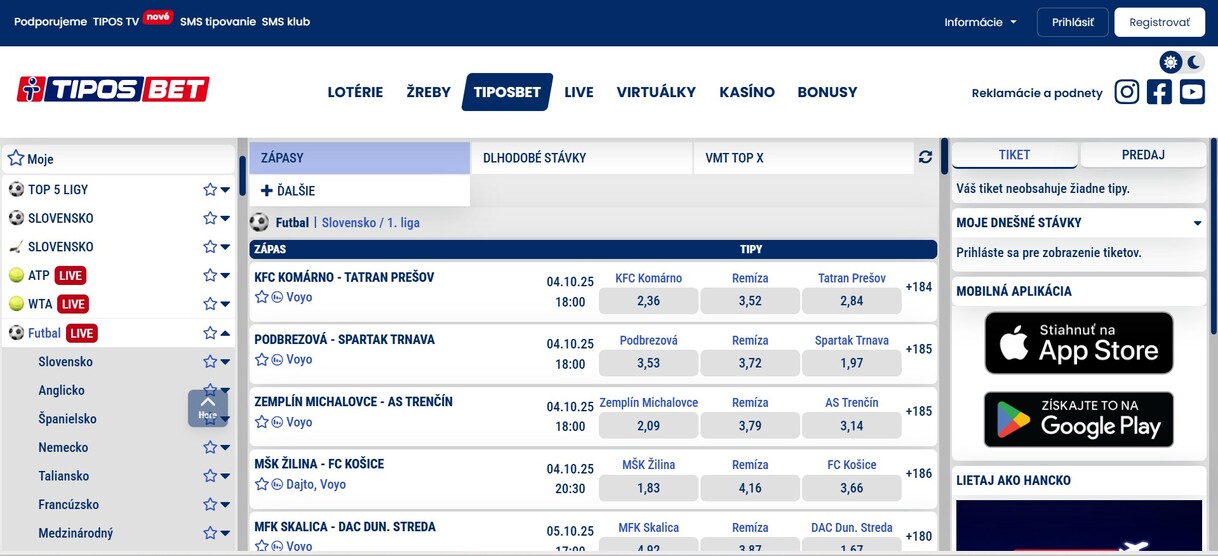Open the LOTÉRIE menu

[x=355, y=92]
